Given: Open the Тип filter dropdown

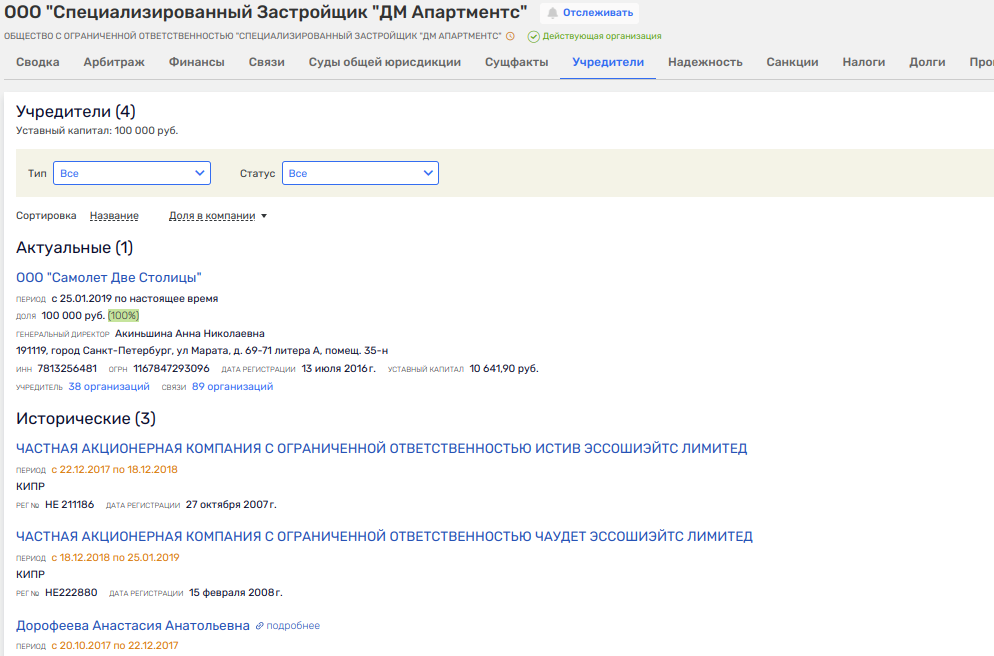Looking at the screenshot, I should (x=132, y=173).
